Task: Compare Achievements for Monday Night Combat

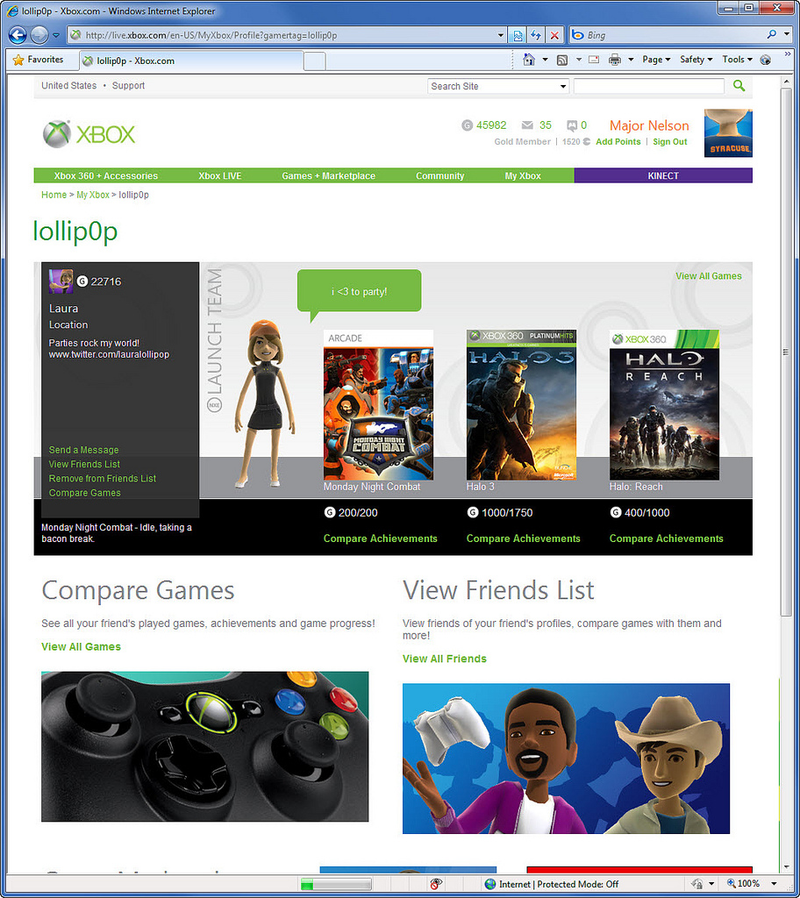Action: tap(380, 538)
